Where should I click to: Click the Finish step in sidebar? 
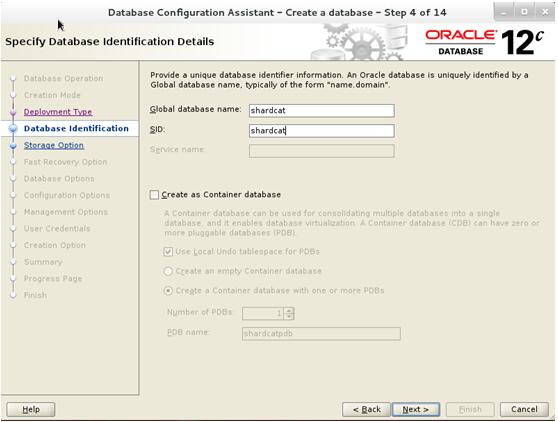pyautogui.click(x=35, y=295)
